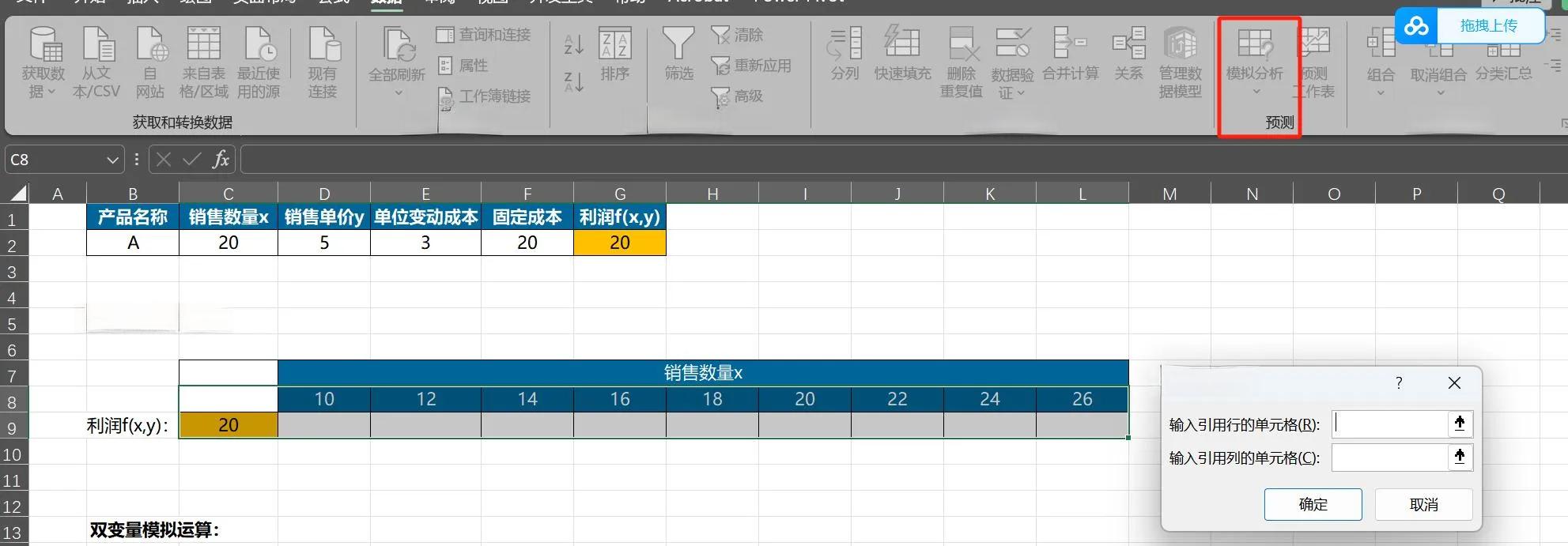
Task: Click 查询和连接 in the ribbon
Action: (x=485, y=35)
